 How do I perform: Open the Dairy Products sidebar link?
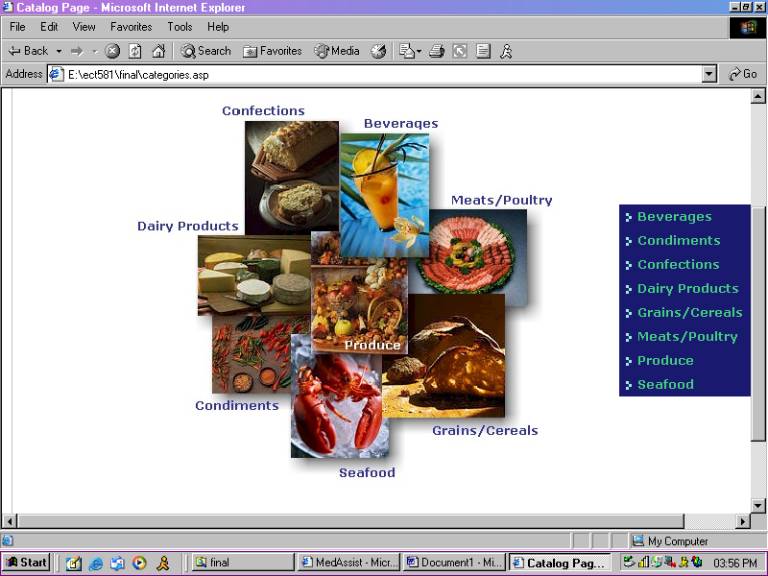point(688,288)
